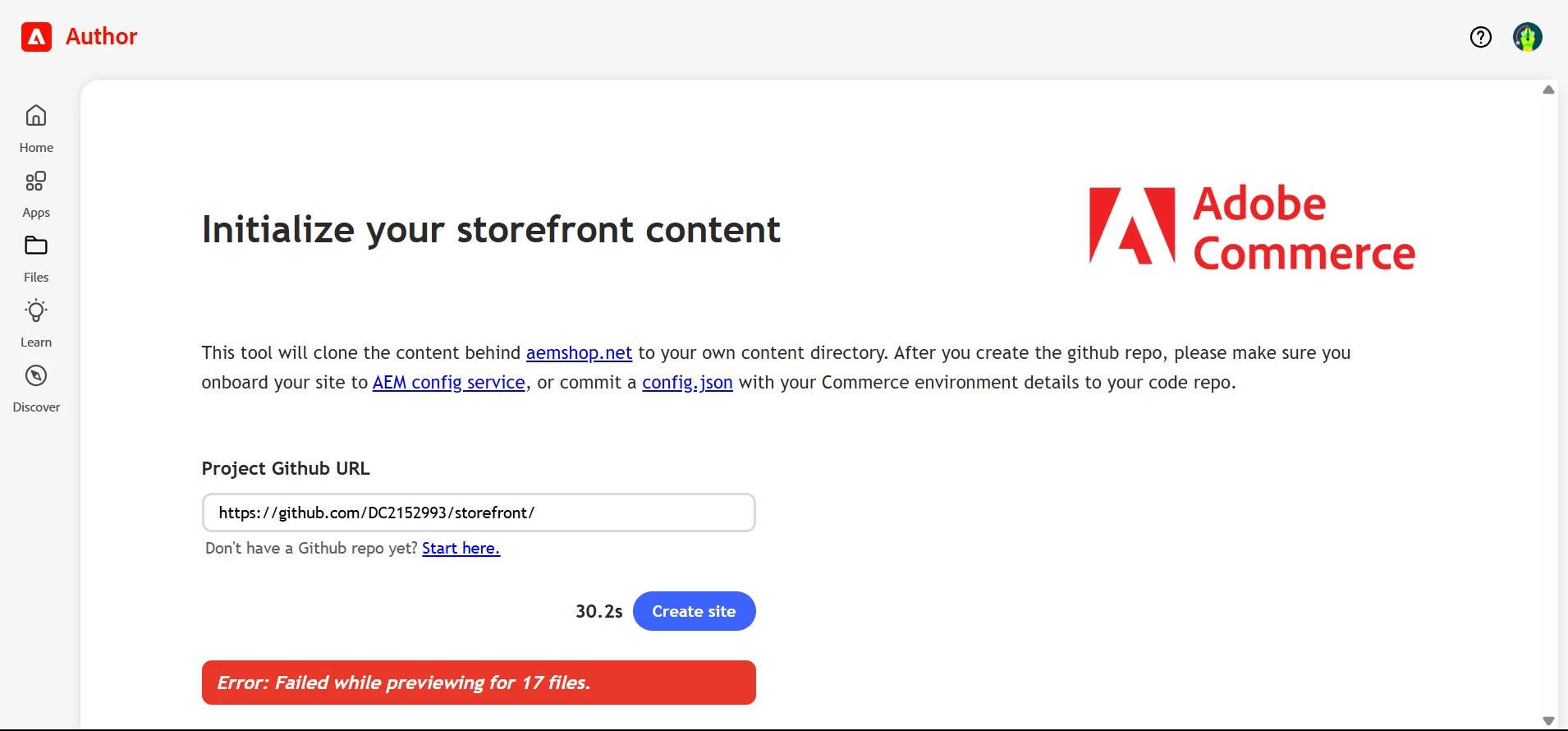Open the Discover compass icon
Viewport: 1568px width, 731px height.
[x=36, y=376]
